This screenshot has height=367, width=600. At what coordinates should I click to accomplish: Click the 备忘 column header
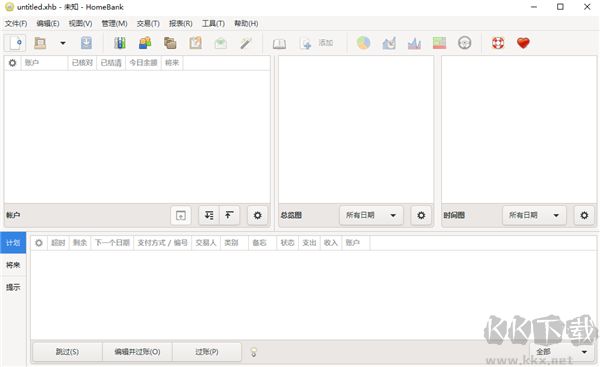click(x=262, y=243)
